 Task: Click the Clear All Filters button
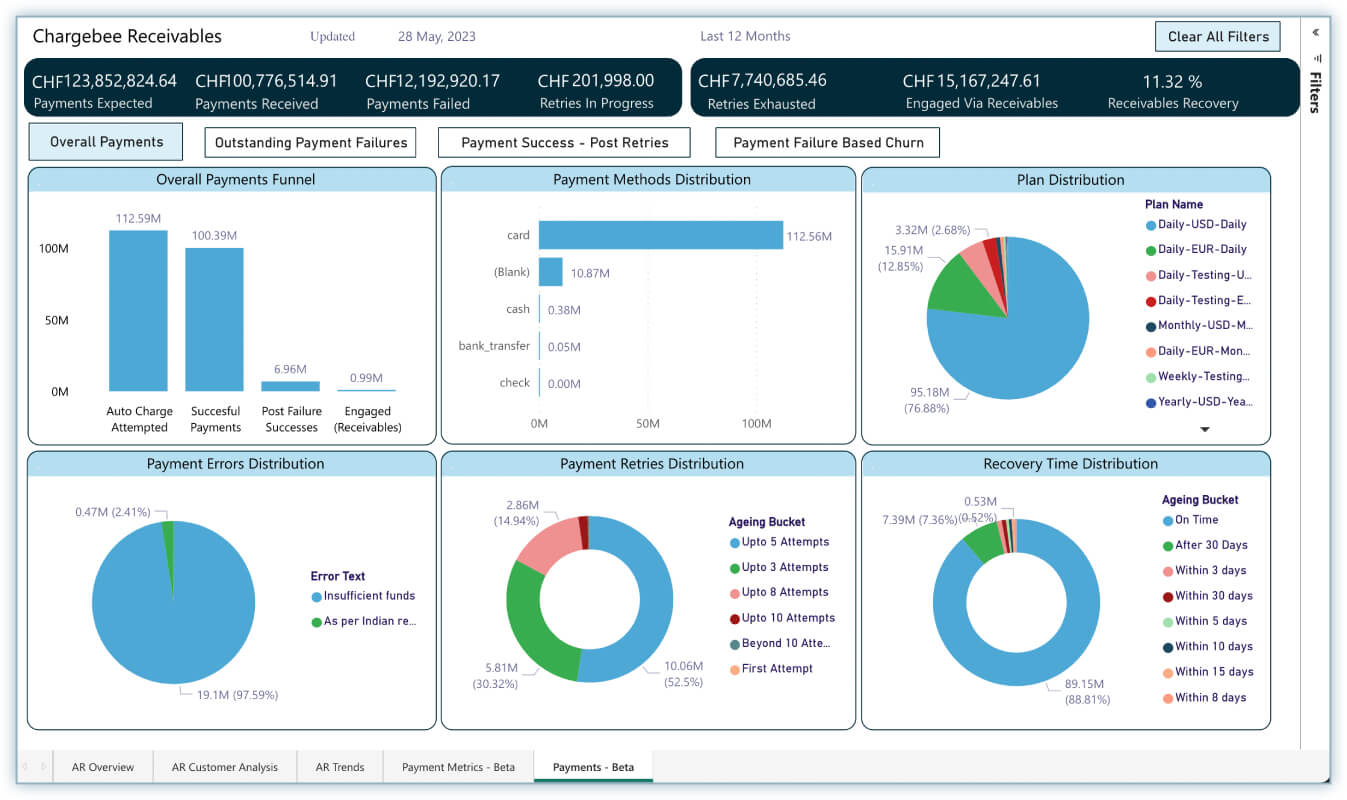pos(1218,37)
